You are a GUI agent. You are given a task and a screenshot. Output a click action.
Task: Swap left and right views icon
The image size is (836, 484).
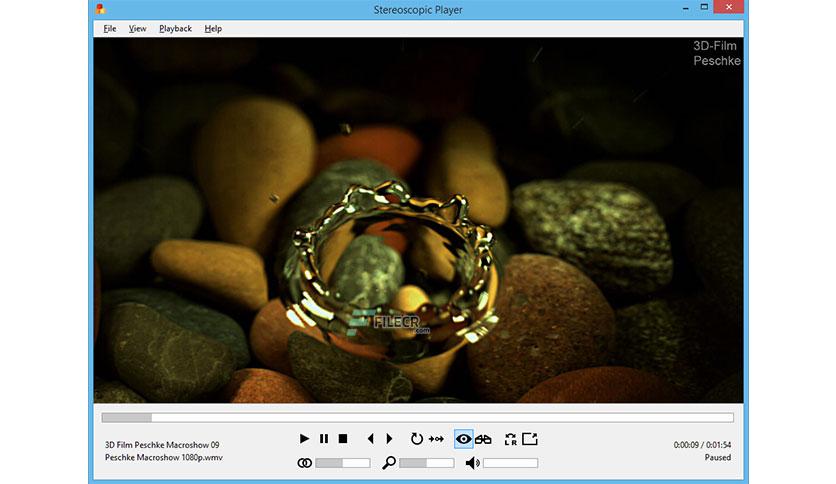pyautogui.click(x=510, y=439)
